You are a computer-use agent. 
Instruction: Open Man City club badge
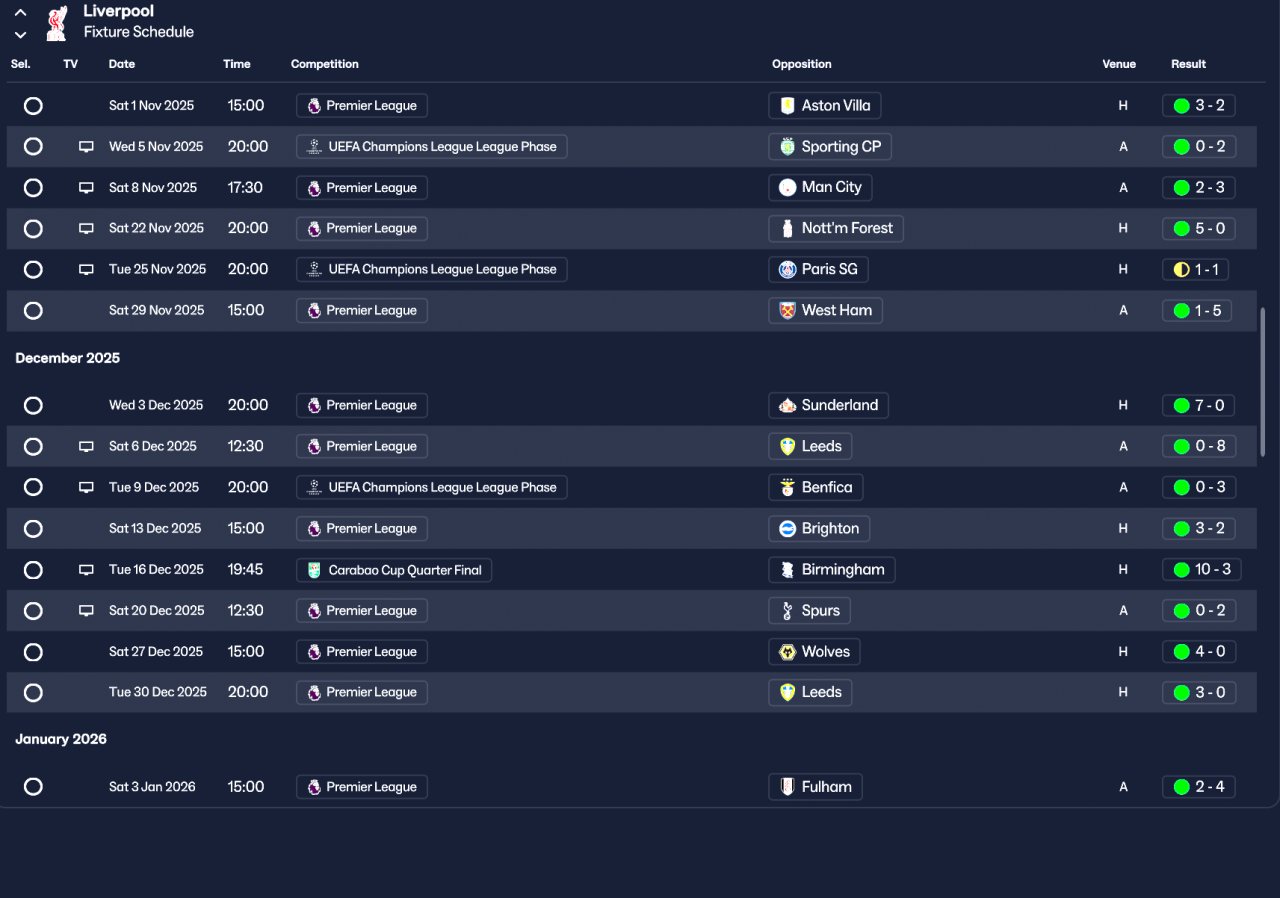click(787, 188)
